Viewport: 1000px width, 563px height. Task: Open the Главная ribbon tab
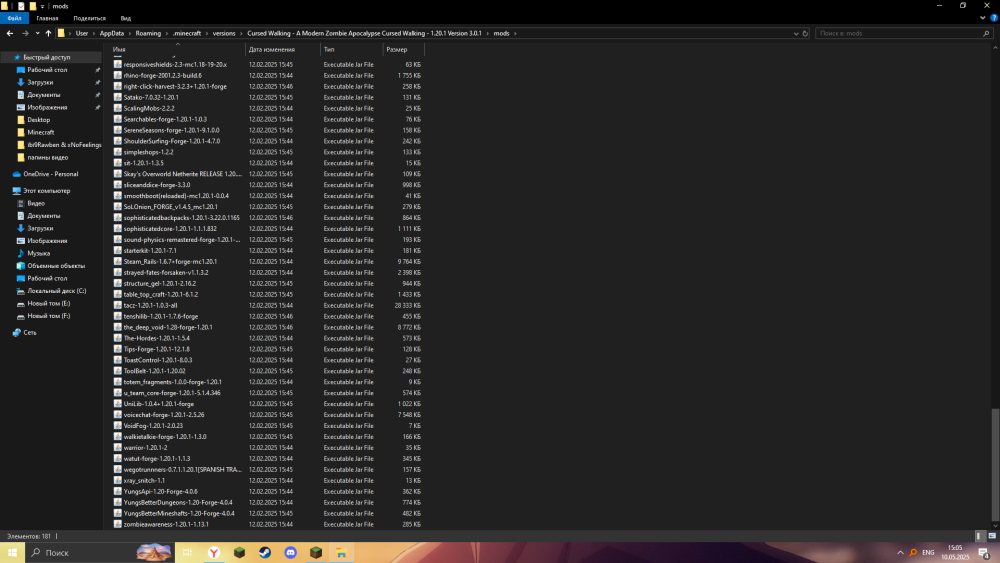(x=47, y=18)
